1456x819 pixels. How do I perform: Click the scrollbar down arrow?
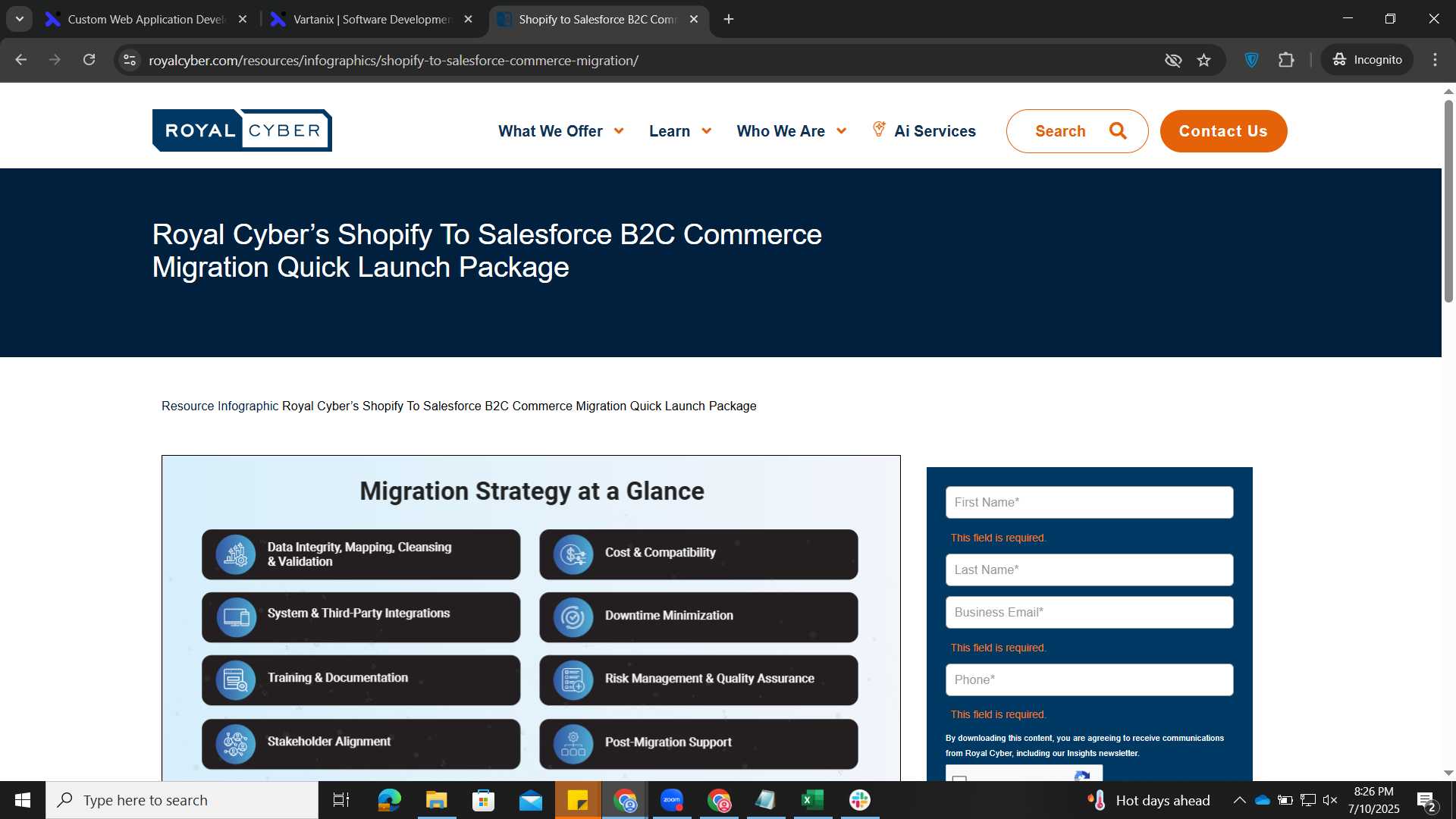[1448, 773]
